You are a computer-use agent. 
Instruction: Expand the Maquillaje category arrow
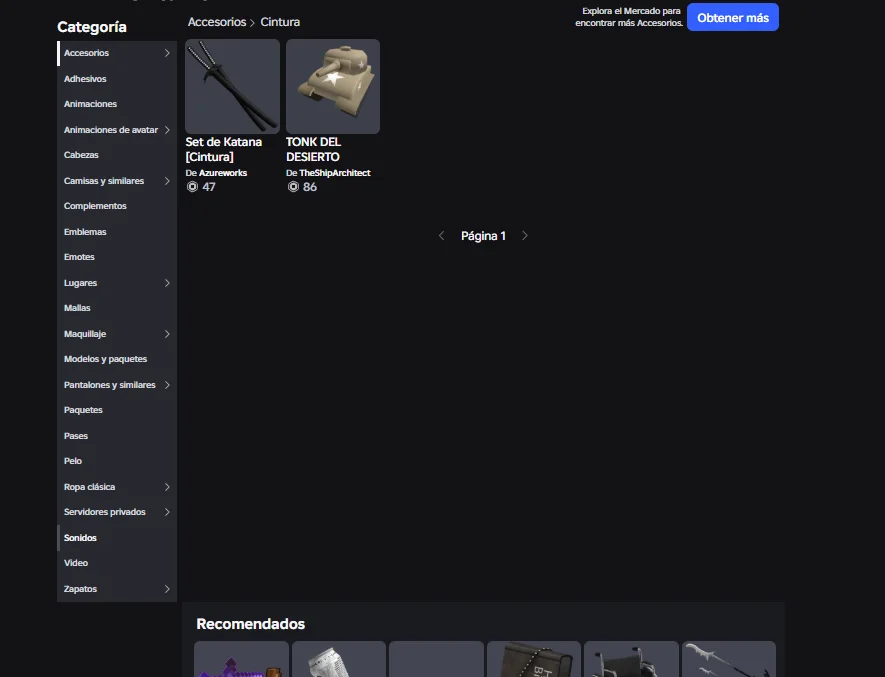167,334
